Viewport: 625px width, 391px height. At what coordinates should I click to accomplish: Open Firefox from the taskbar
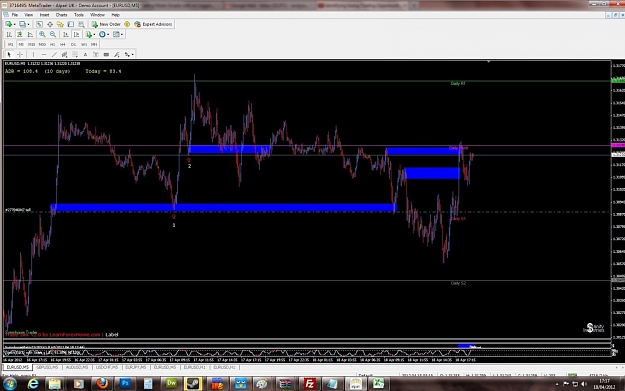102,383
